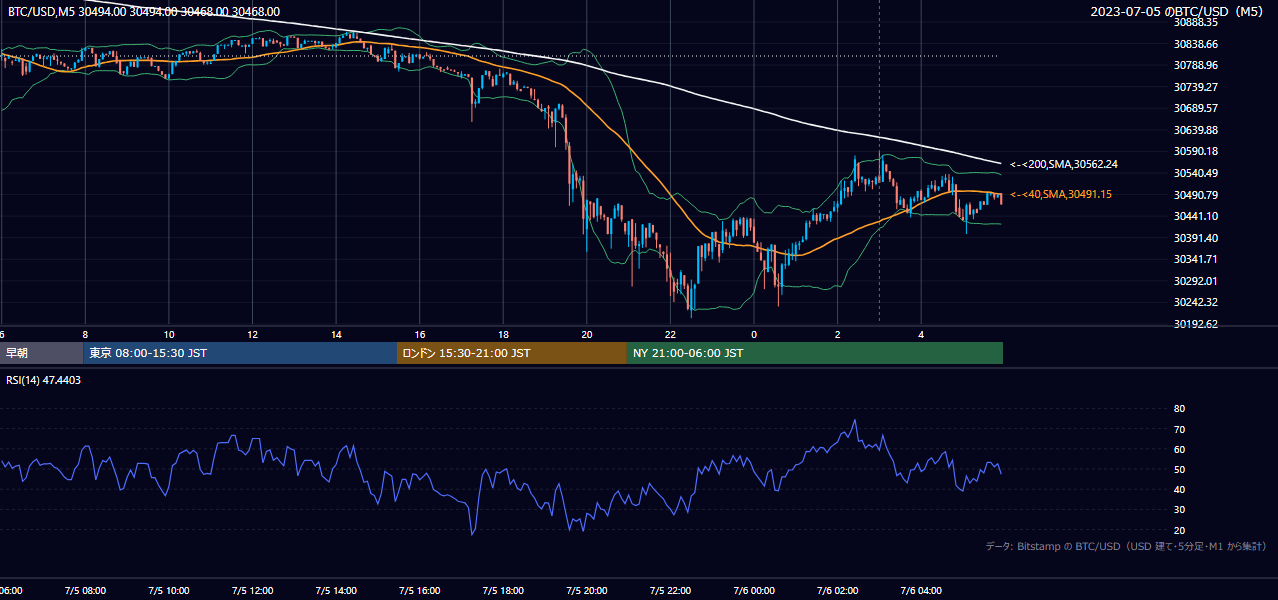This screenshot has height=600, width=1278.
Task: Click the price axis value 30838.66
Action: click(1195, 44)
